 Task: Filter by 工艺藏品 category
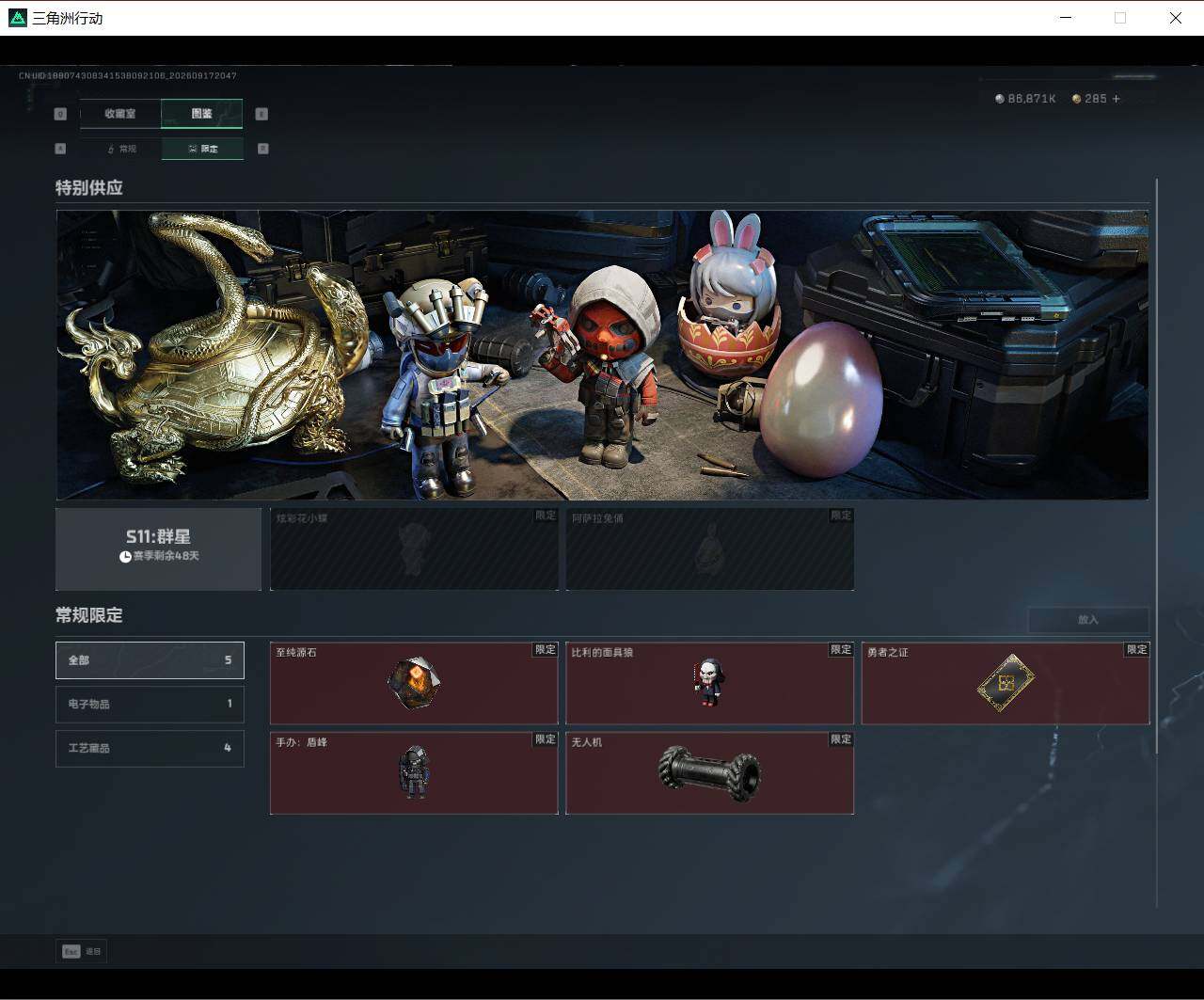point(150,748)
